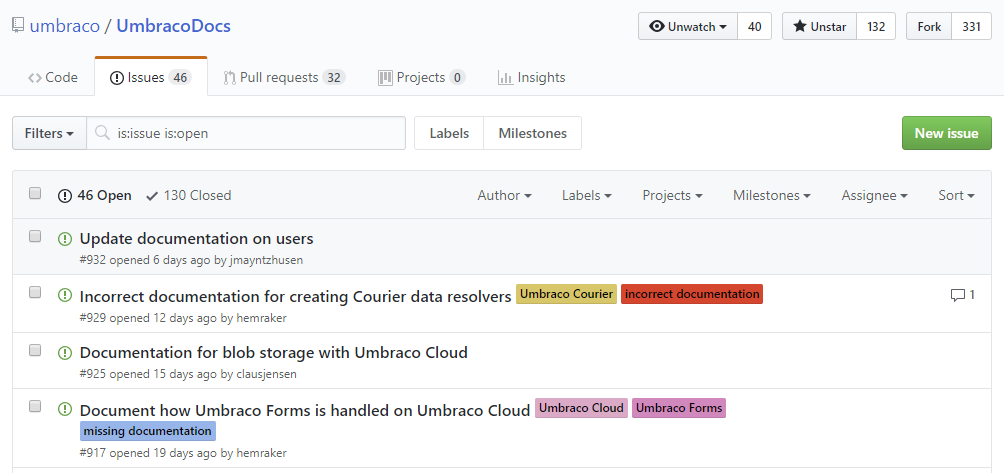Open author clausjensen link
The height and width of the screenshot is (473, 1004).
pyautogui.click(x=266, y=374)
